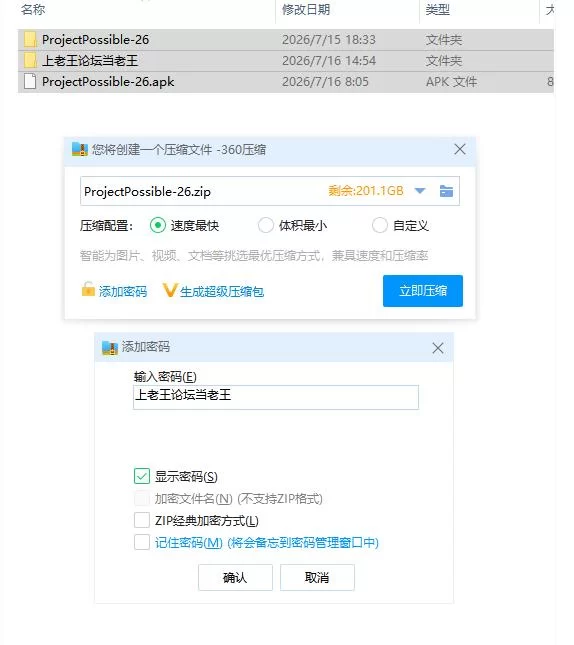Image resolution: width=574 pixels, height=645 pixels.
Task: Sort by the 名称 column header
Action: click(33, 9)
